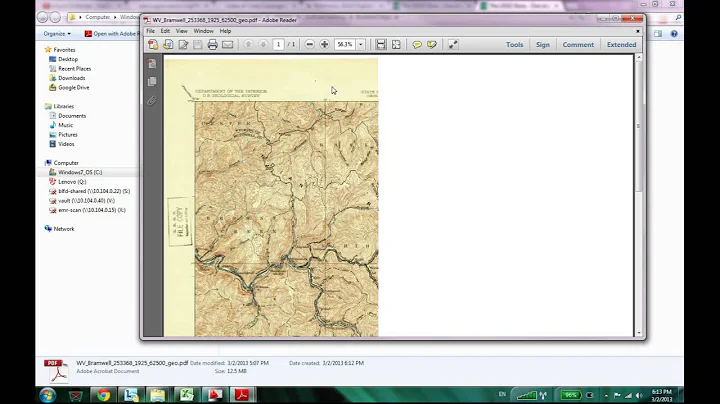Open the stacked-pages navigation panel icon

(x=152, y=82)
